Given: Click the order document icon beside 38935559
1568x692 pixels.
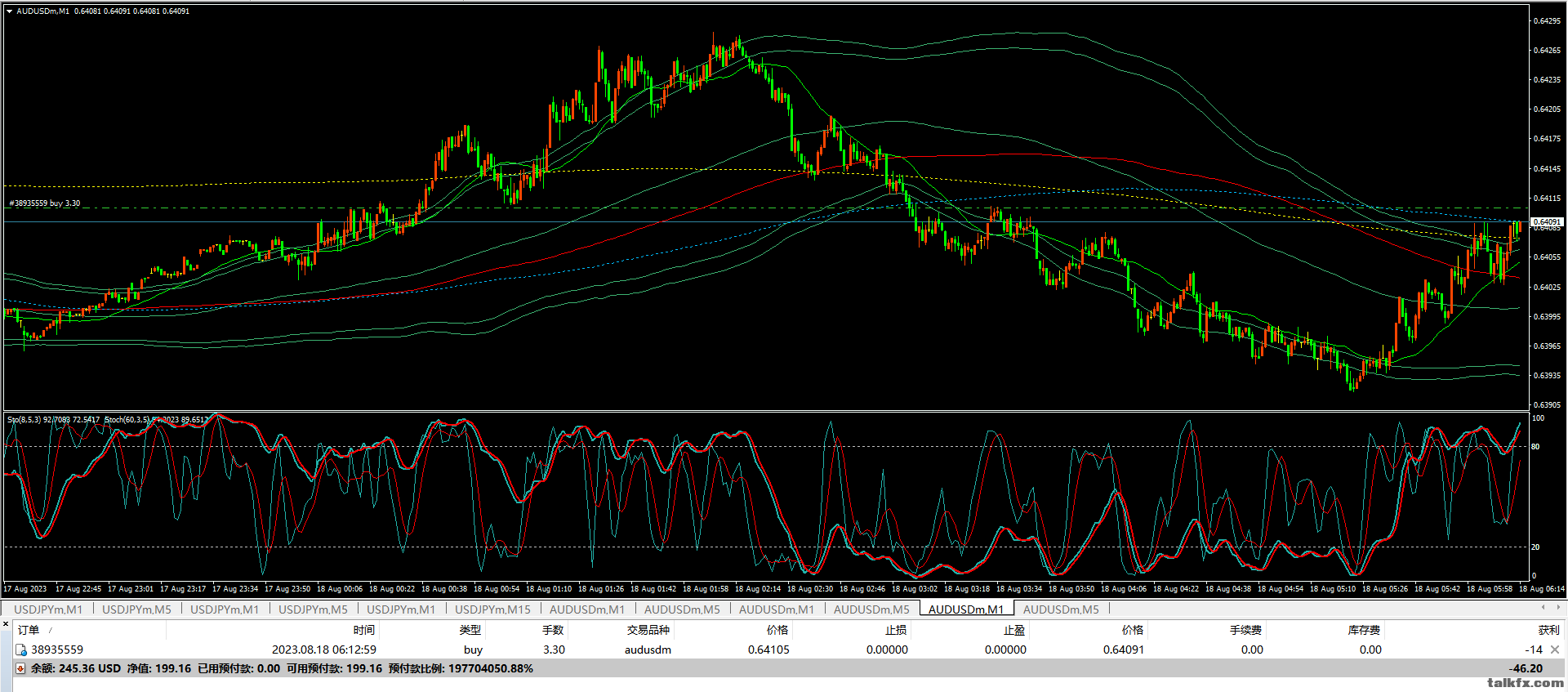Looking at the screenshot, I should [x=21, y=650].
